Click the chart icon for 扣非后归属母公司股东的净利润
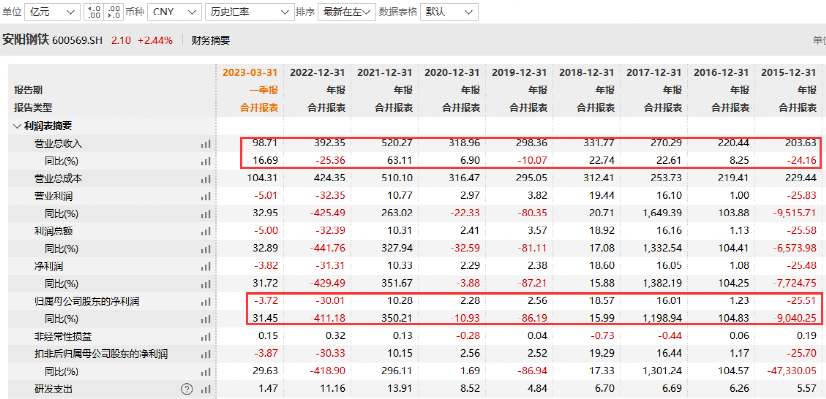The width and height of the screenshot is (826, 399). [x=205, y=354]
